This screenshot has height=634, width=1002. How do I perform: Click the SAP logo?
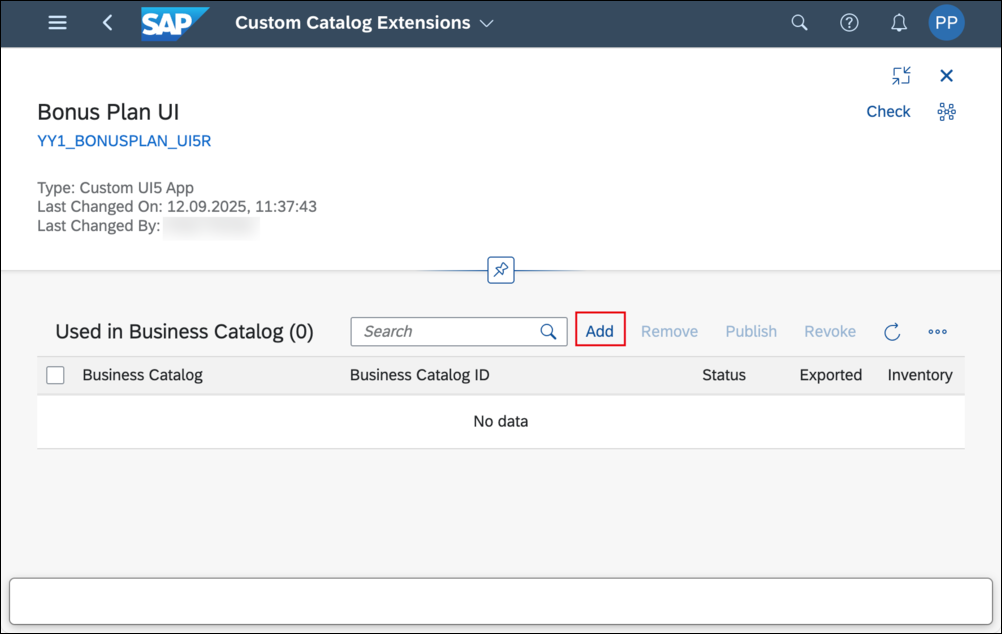pyautogui.click(x=174, y=24)
